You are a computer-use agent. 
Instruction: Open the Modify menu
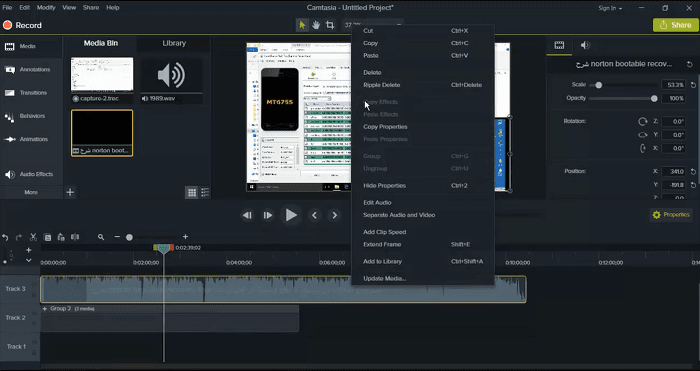46,8
